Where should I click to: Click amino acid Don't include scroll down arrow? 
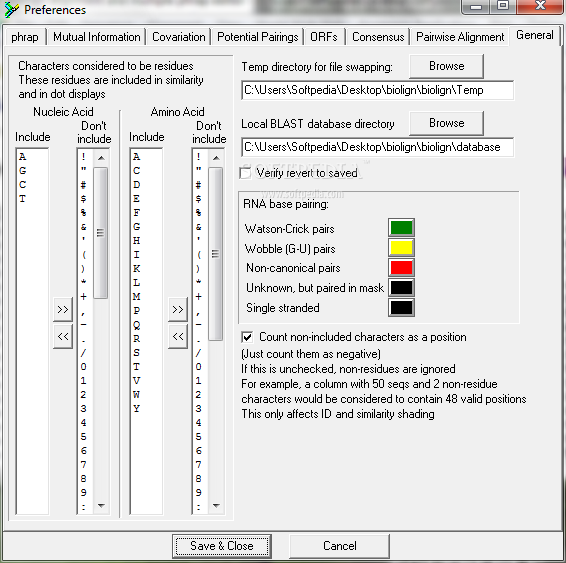[216, 506]
